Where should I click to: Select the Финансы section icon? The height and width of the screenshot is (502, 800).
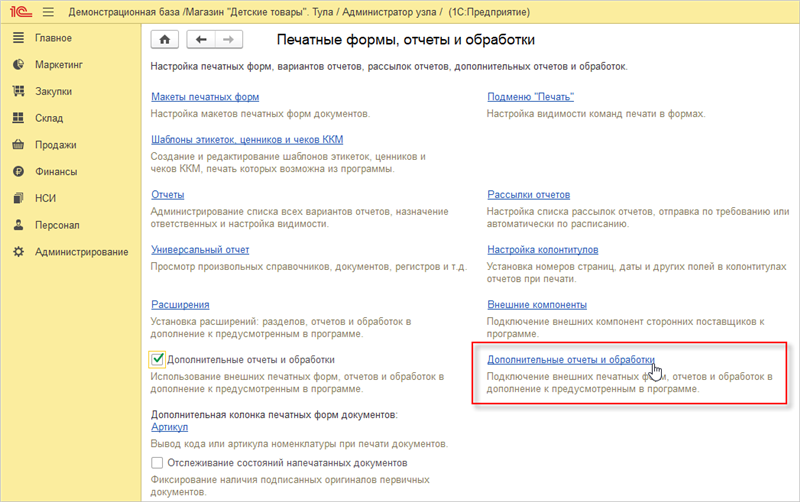coord(18,171)
